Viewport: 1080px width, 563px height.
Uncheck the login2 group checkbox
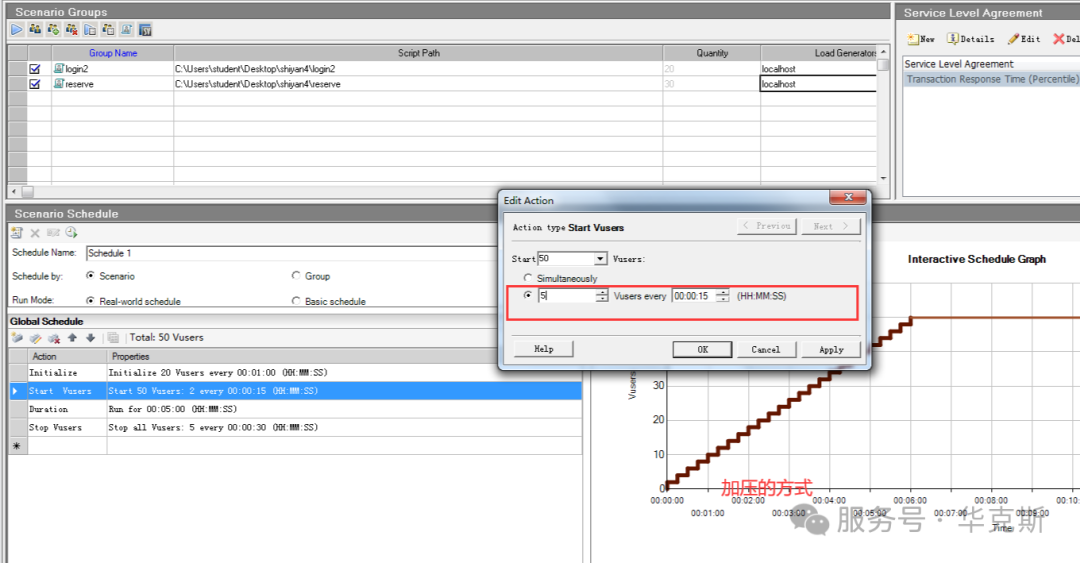[x=35, y=69]
